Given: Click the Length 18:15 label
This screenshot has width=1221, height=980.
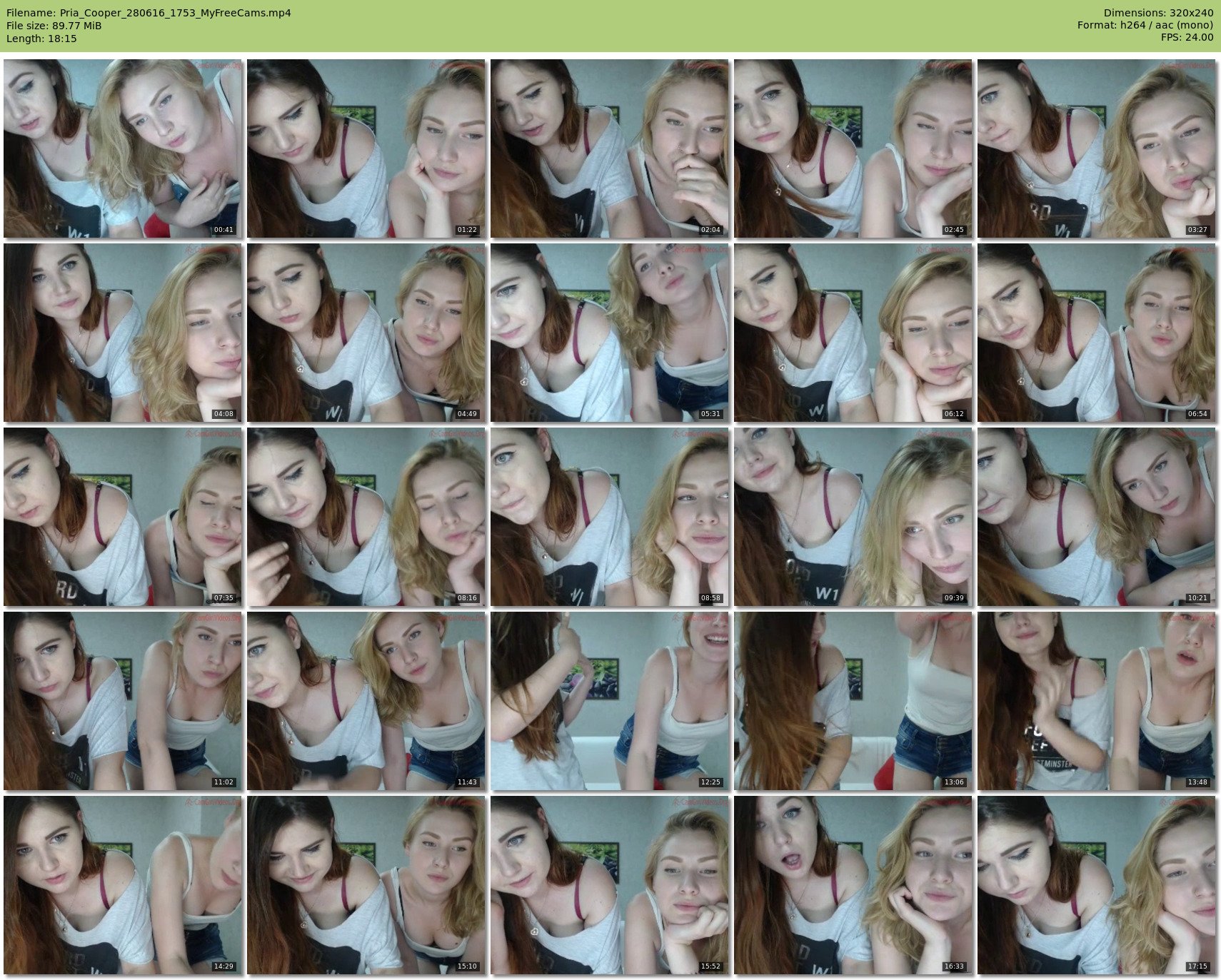Looking at the screenshot, I should [41, 39].
